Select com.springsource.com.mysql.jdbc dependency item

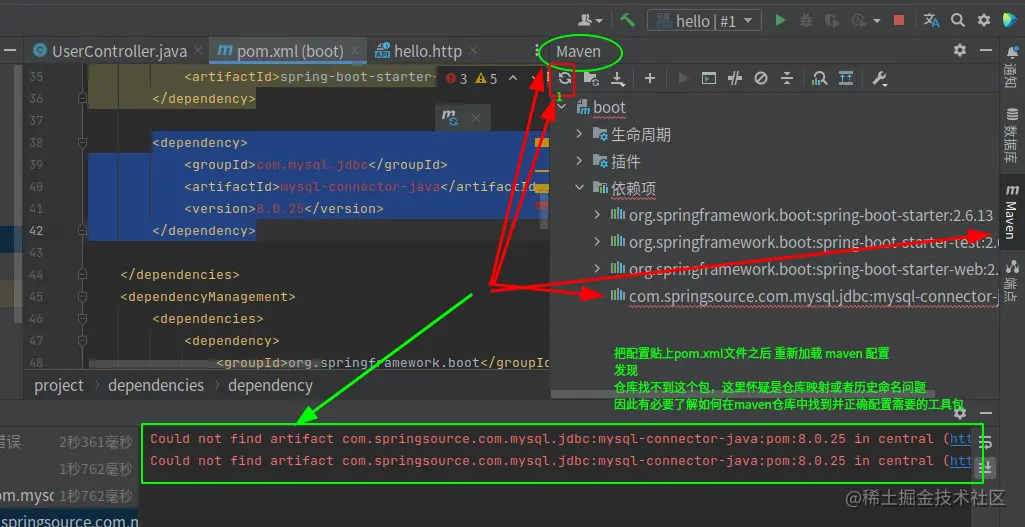(x=804, y=296)
